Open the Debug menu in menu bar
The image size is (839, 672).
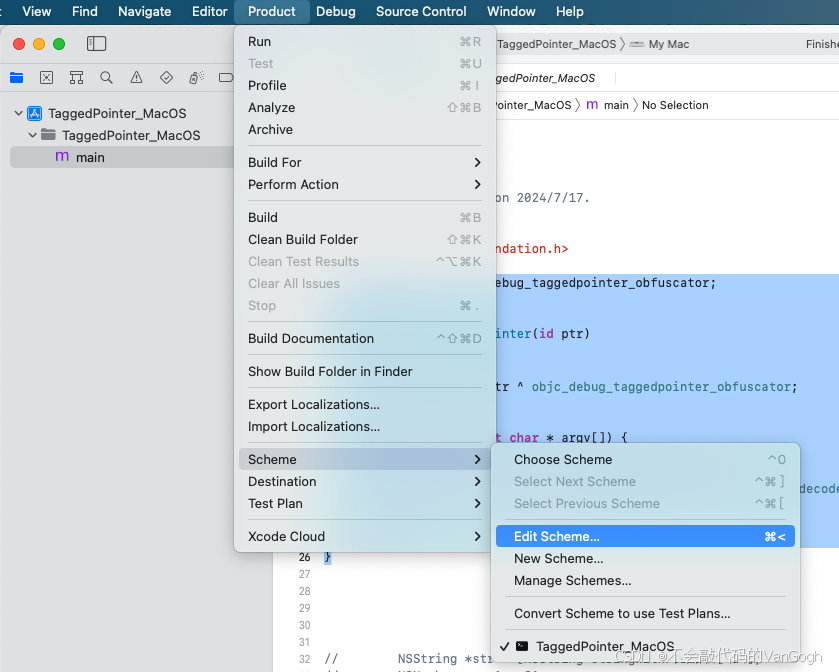click(335, 12)
